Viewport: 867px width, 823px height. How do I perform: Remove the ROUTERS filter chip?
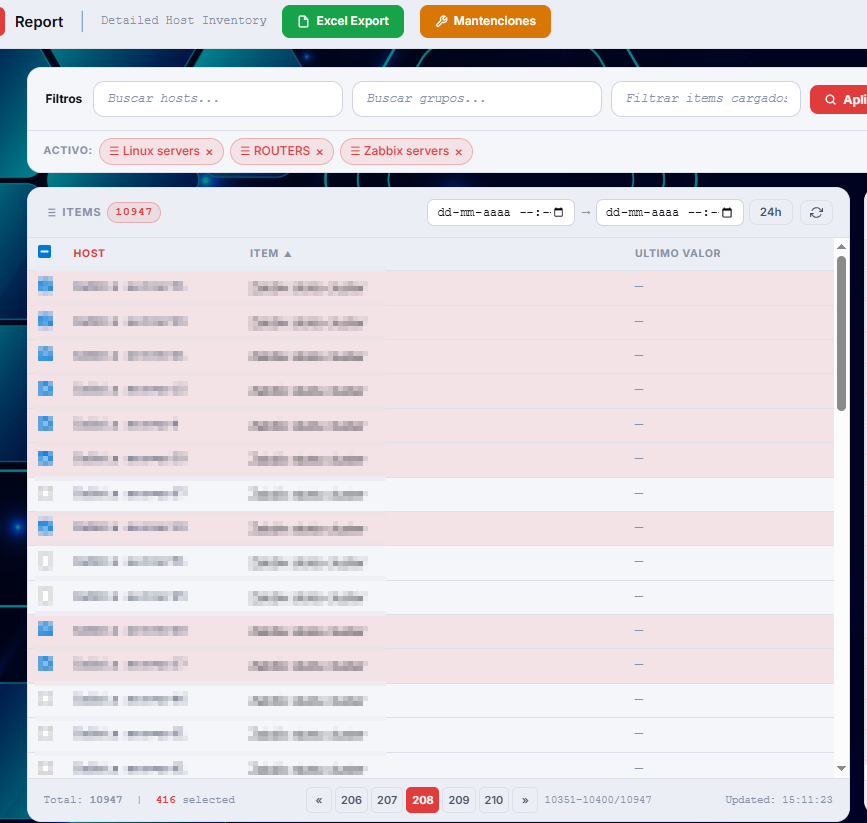click(x=319, y=152)
